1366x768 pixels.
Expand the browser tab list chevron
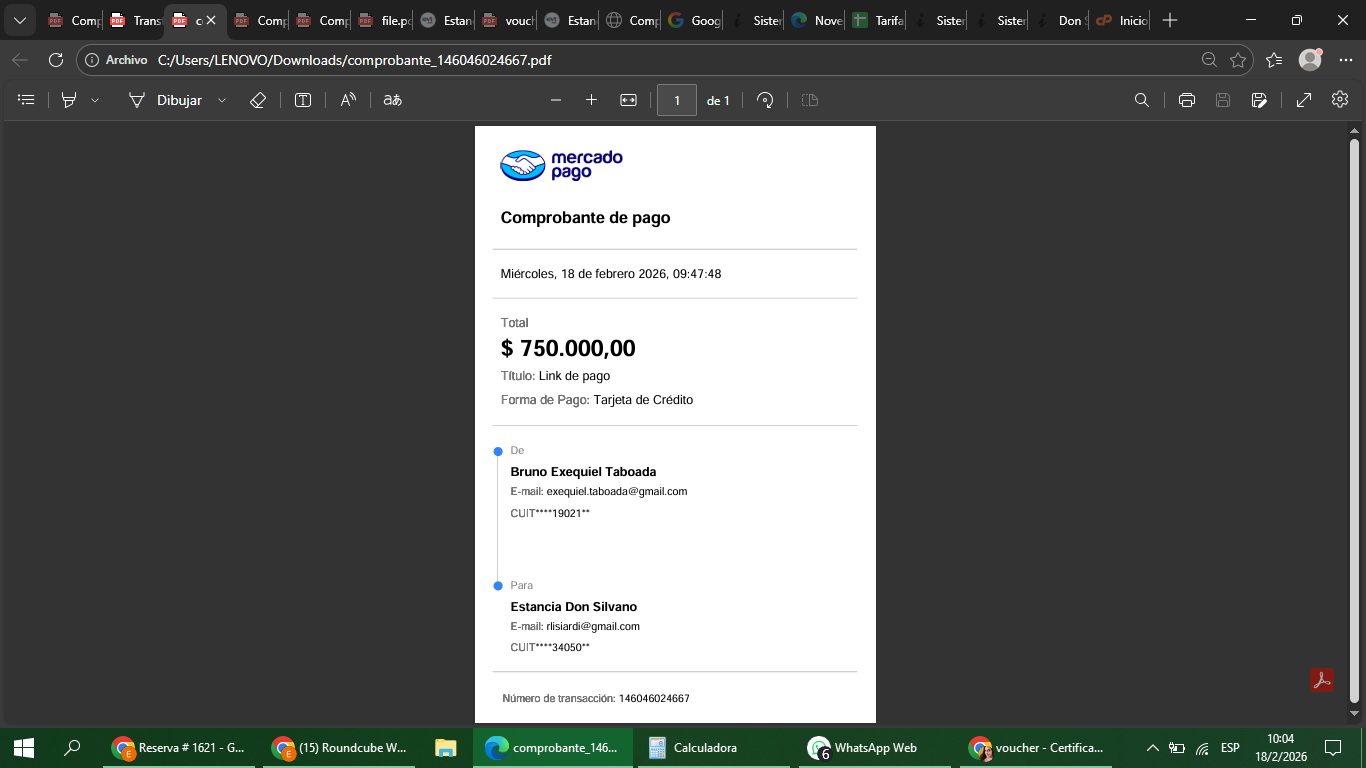coord(19,20)
